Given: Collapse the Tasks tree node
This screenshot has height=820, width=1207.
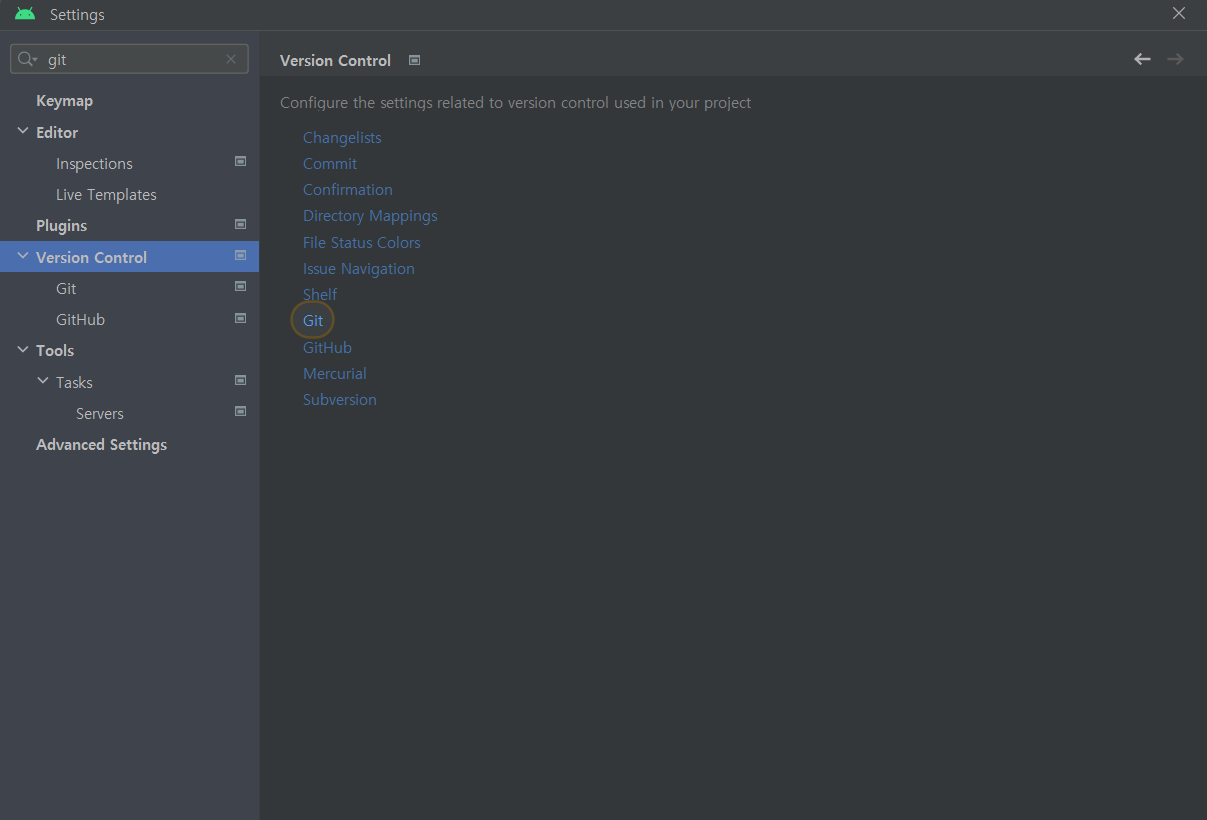Looking at the screenshot, I should (43, 381).
